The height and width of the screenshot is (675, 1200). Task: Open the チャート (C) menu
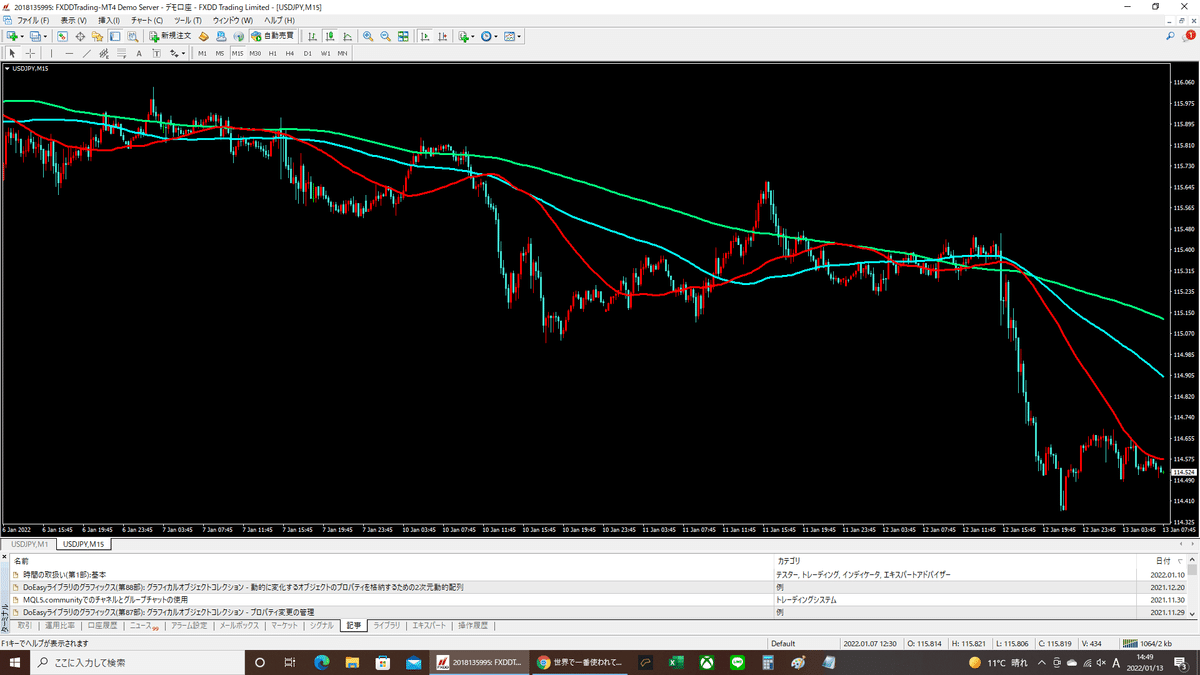pyautogui.click(x=147, y=20)
